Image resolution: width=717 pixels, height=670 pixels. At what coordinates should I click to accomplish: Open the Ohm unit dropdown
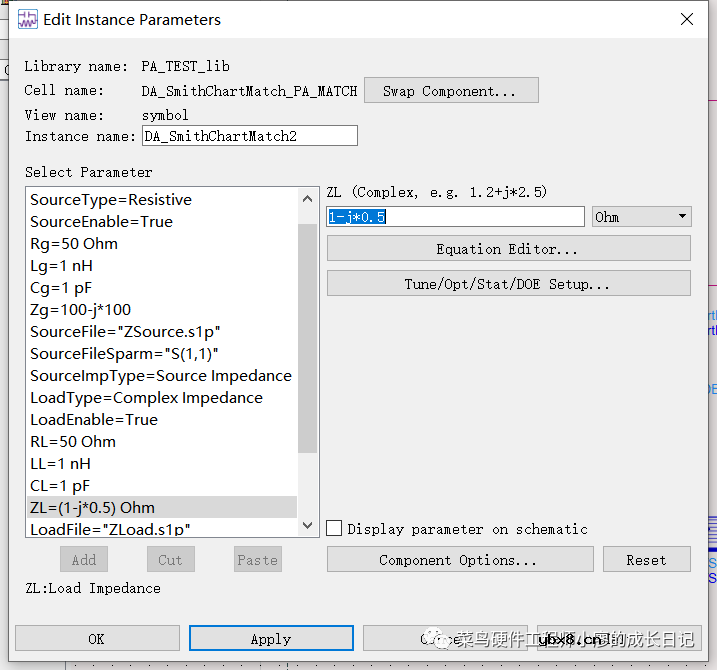tap(641, 217)
